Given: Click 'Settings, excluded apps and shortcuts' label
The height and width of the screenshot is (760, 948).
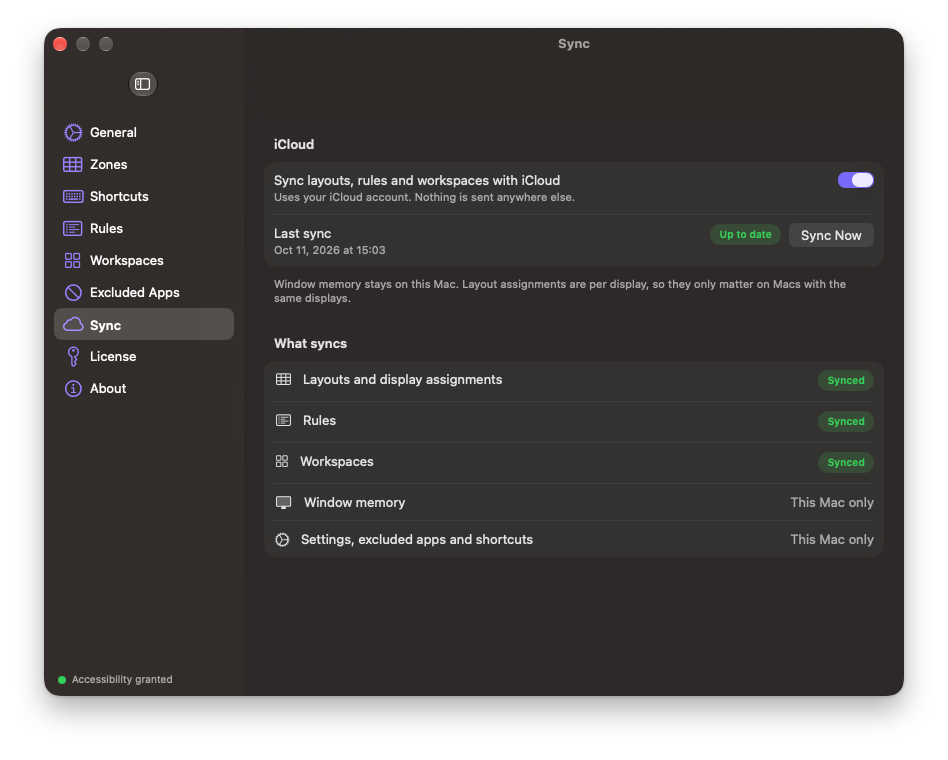Looking at the screenshot, I should (417, 539).
